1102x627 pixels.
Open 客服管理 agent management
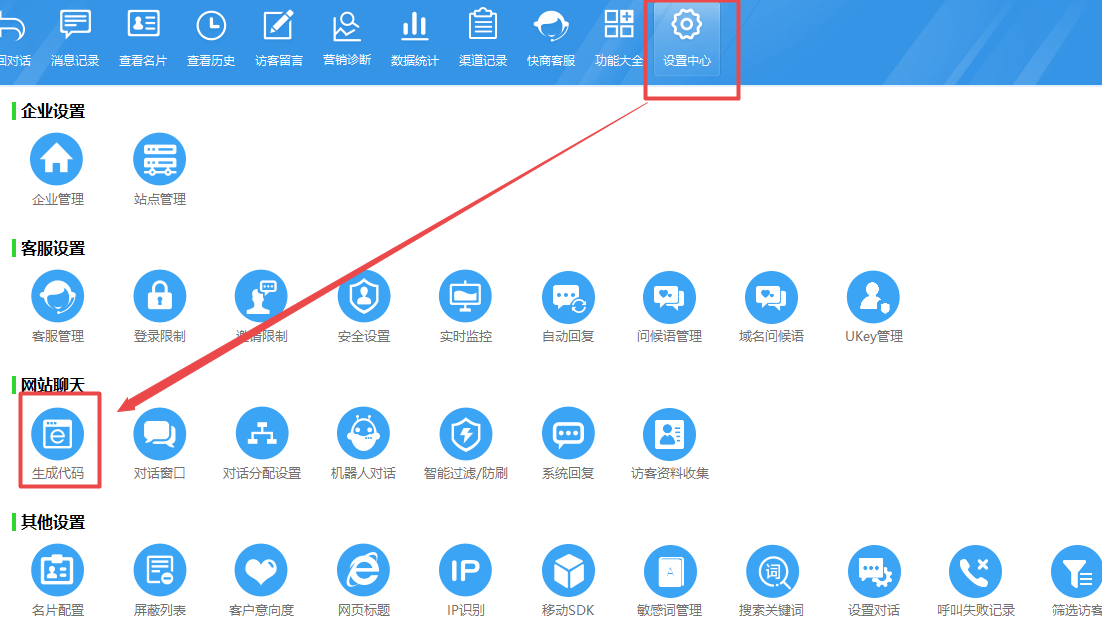point(57,297)
